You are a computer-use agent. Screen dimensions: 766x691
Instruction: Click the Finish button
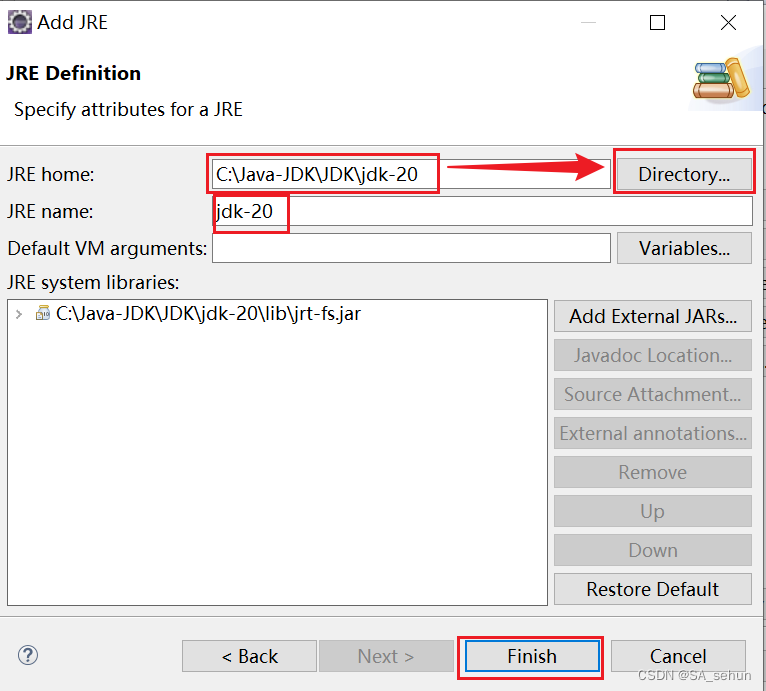(532, 656)
